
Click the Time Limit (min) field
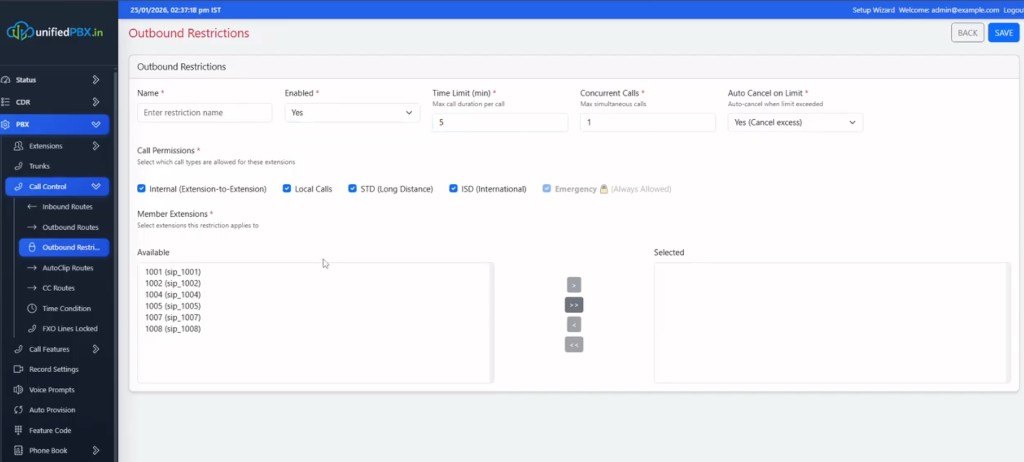(x=500, y=122)
